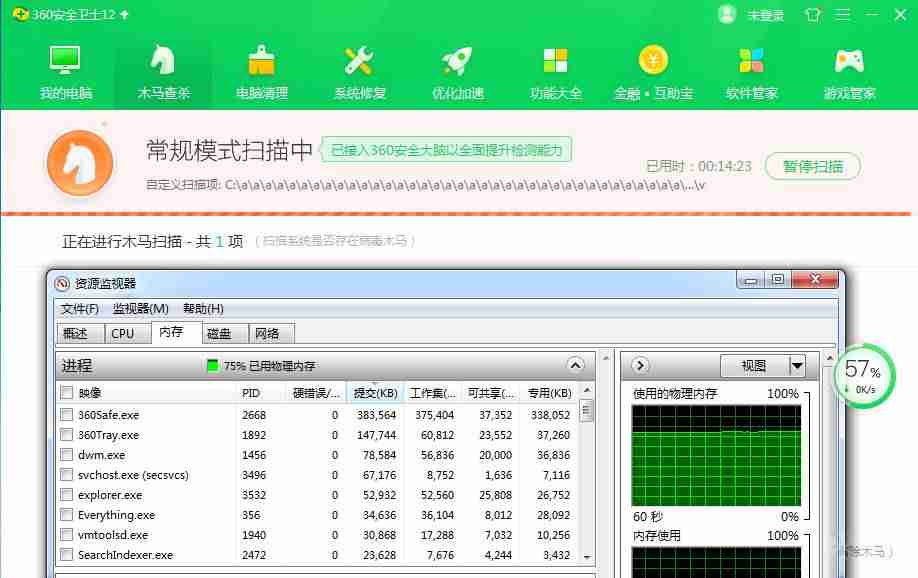Click the 未登录 user avatar
Screen dimensions: 918x578
(x=727, y=14)
